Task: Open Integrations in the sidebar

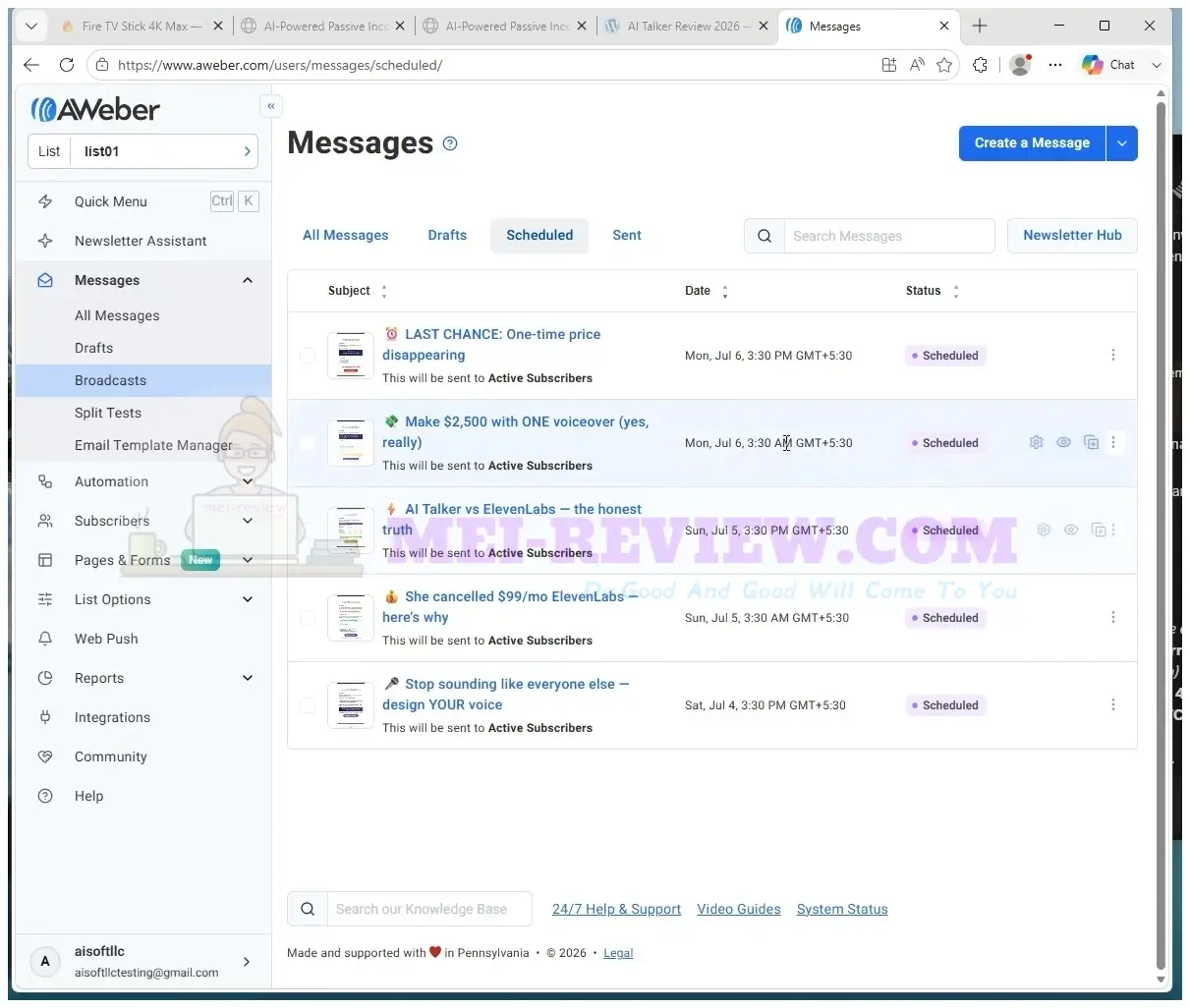Action: [x=112, y=717]
